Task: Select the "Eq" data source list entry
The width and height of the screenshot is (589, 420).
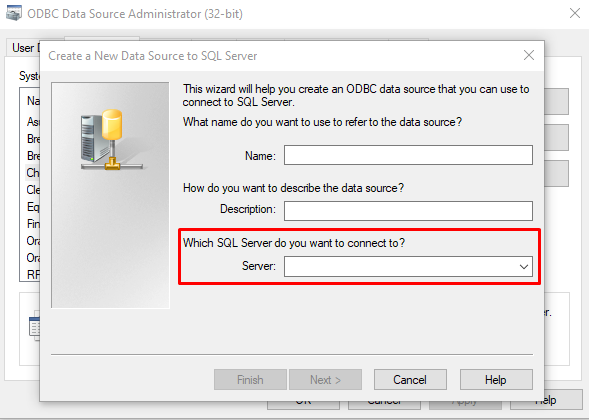Action: coord(33,207)
